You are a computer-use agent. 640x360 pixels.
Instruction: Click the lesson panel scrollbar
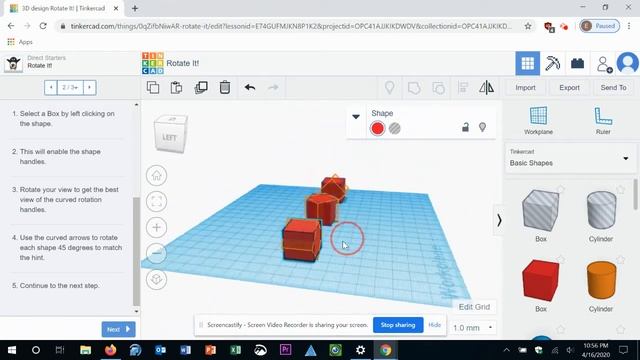click(136, 251)
